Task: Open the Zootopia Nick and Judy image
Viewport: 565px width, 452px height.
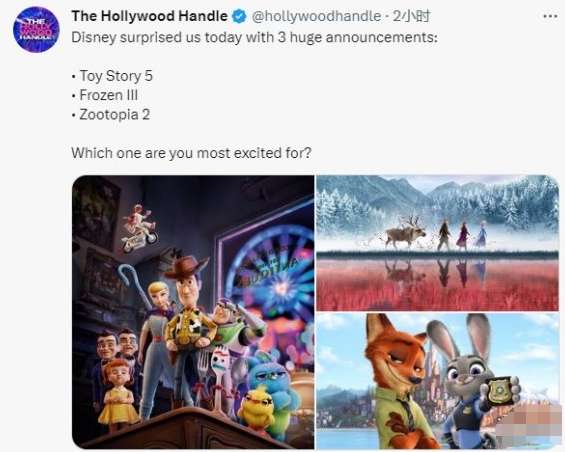Action: pos(437,381)
